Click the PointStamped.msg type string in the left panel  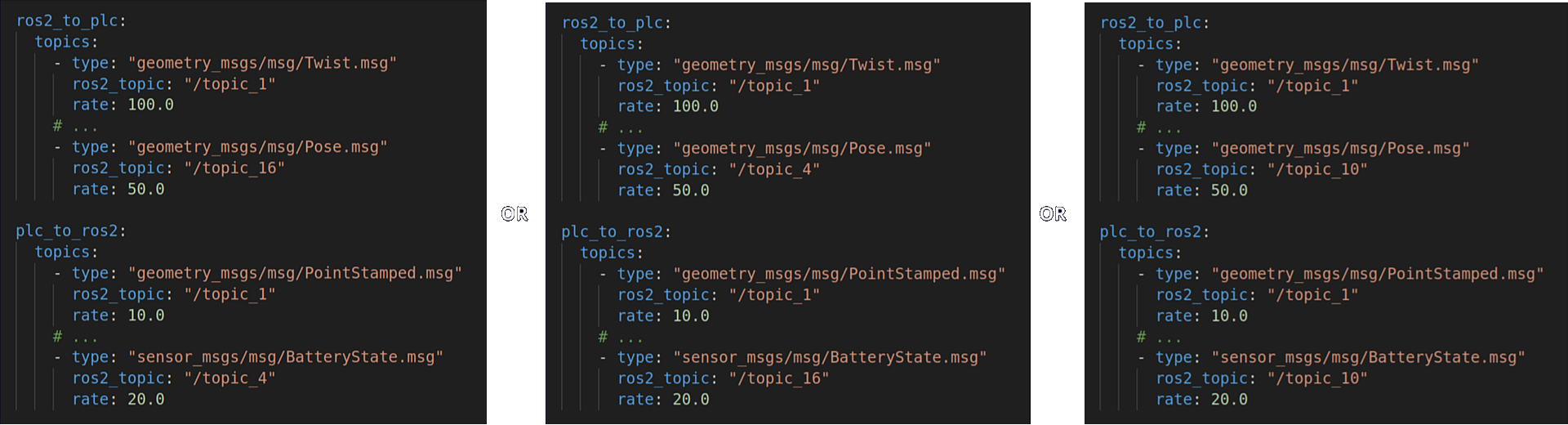[x=295, y=273]
